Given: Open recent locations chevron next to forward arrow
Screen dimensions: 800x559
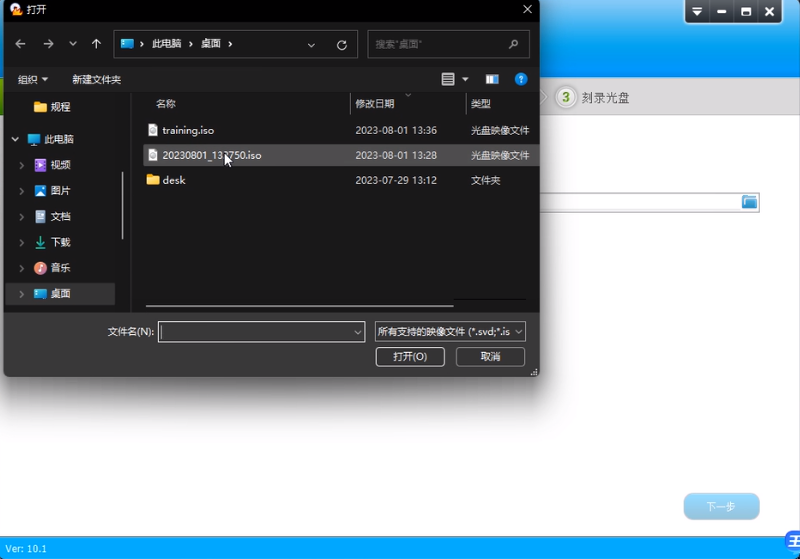Looking at the screenshot, I should pyautogui.click(x=73, y=44).
